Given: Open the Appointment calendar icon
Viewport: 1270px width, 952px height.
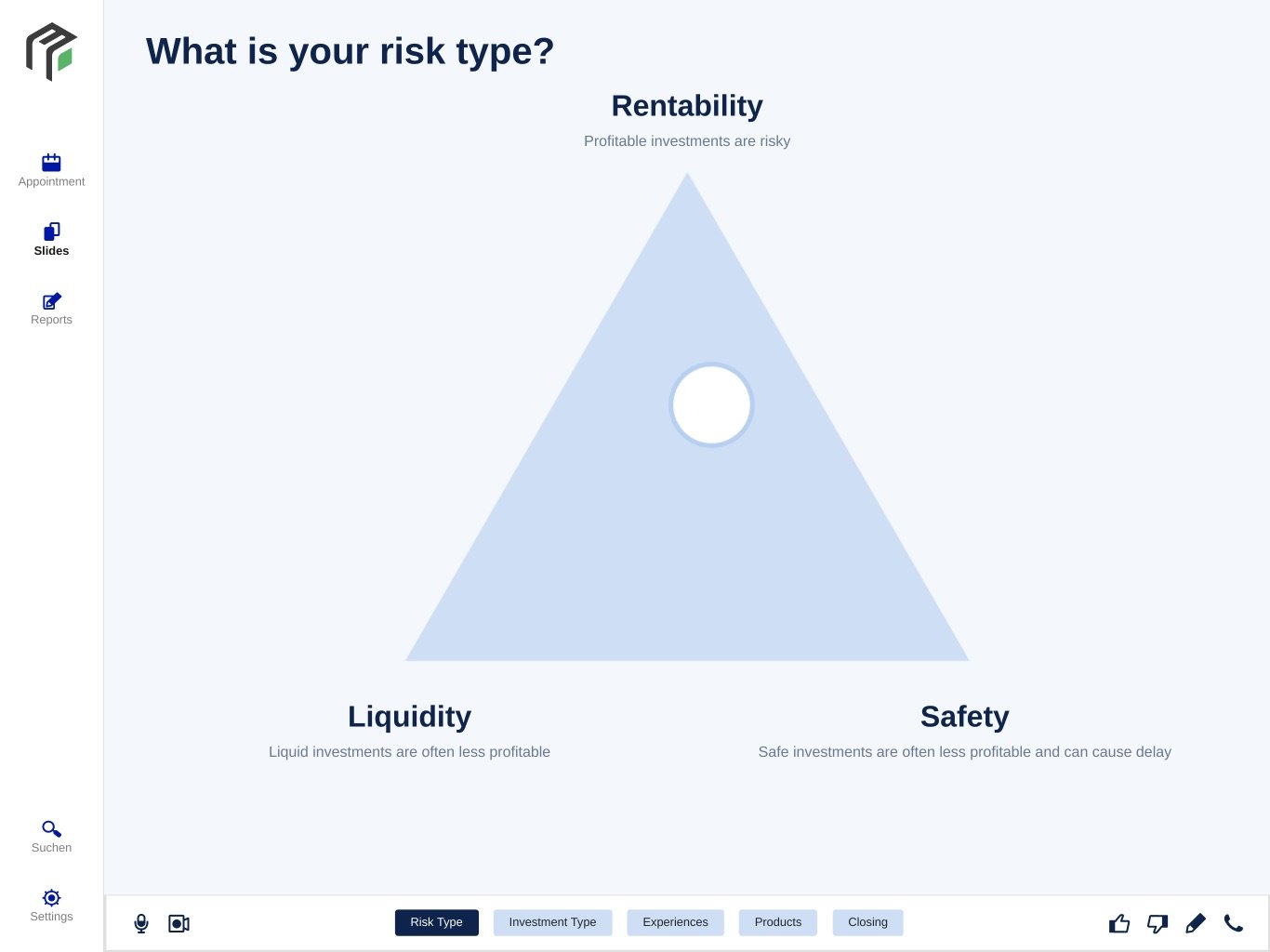Looking at the screenshot, I should 51,163.
